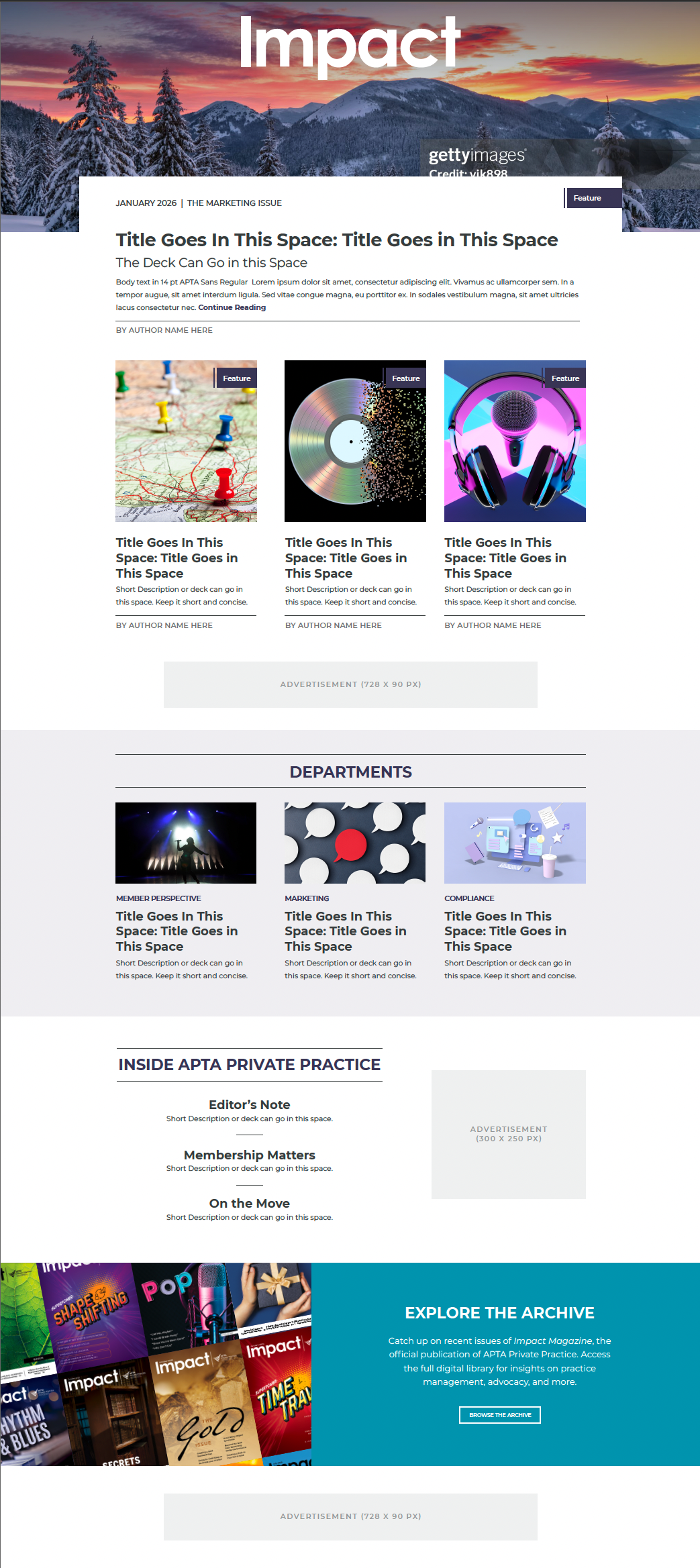Image resolution: width=700 pixels, height=1568 pixels.
Task: Click the COMPLIANCE department label
Action: pyautogui.click(x=469, y=898)
